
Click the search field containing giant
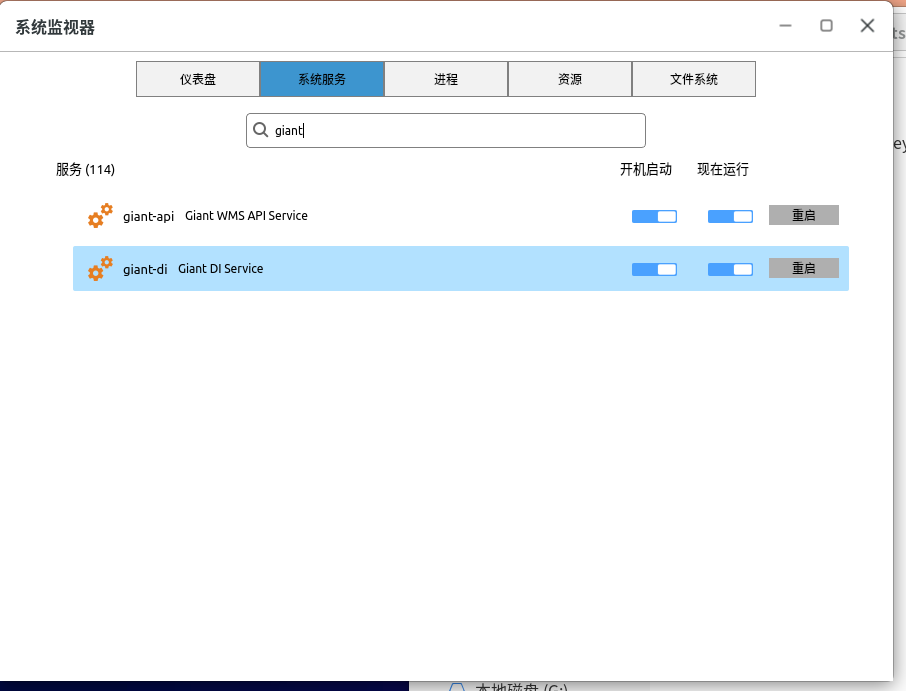tap(445, 131)
